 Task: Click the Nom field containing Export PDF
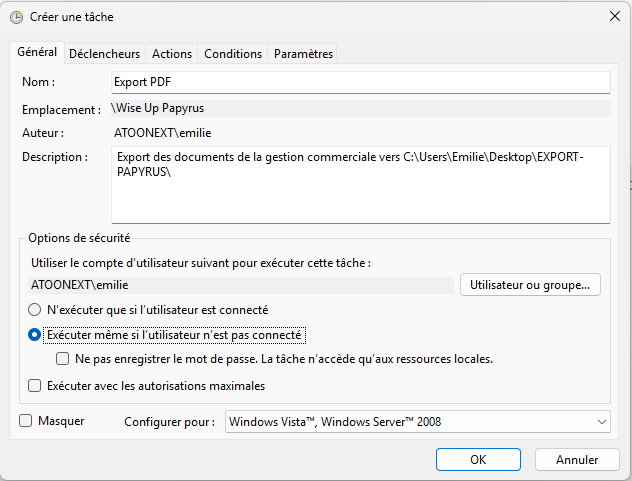[360, 82]
